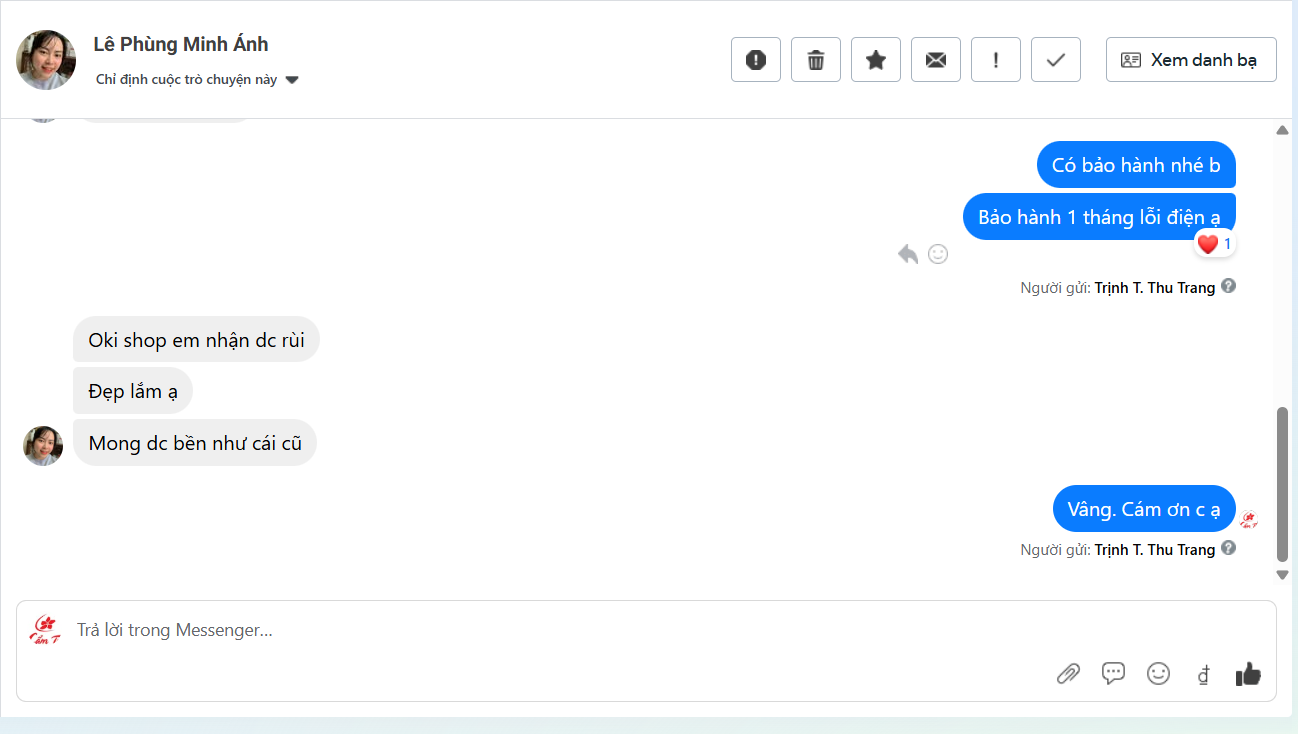
Task: Open the emoji picker in the reply box
Action: (x=1158, y=674)
